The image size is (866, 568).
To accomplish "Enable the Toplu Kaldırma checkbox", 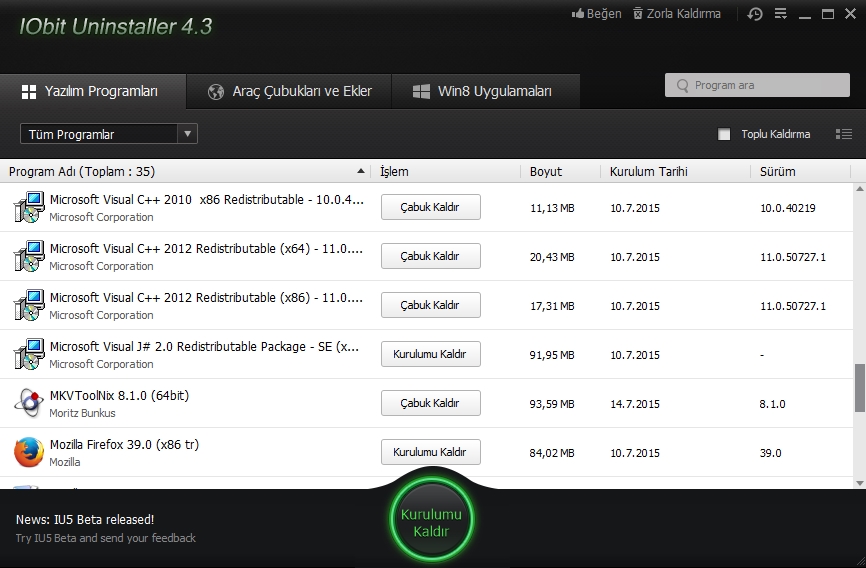I will 725,134.
